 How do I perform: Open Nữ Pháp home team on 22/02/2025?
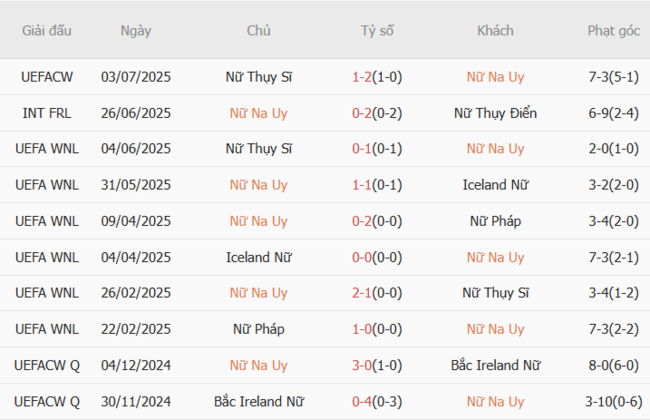[259, 329]
